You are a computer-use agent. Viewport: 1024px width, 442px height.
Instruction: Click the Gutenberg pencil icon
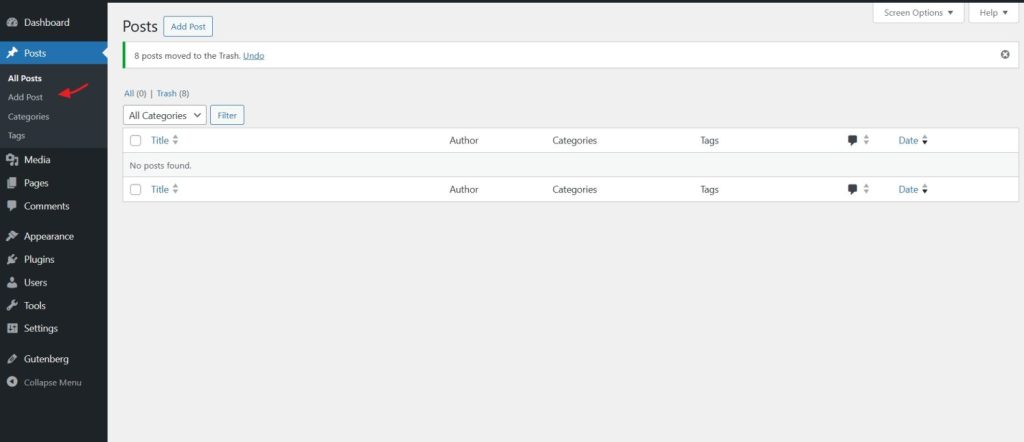[12, 359]
